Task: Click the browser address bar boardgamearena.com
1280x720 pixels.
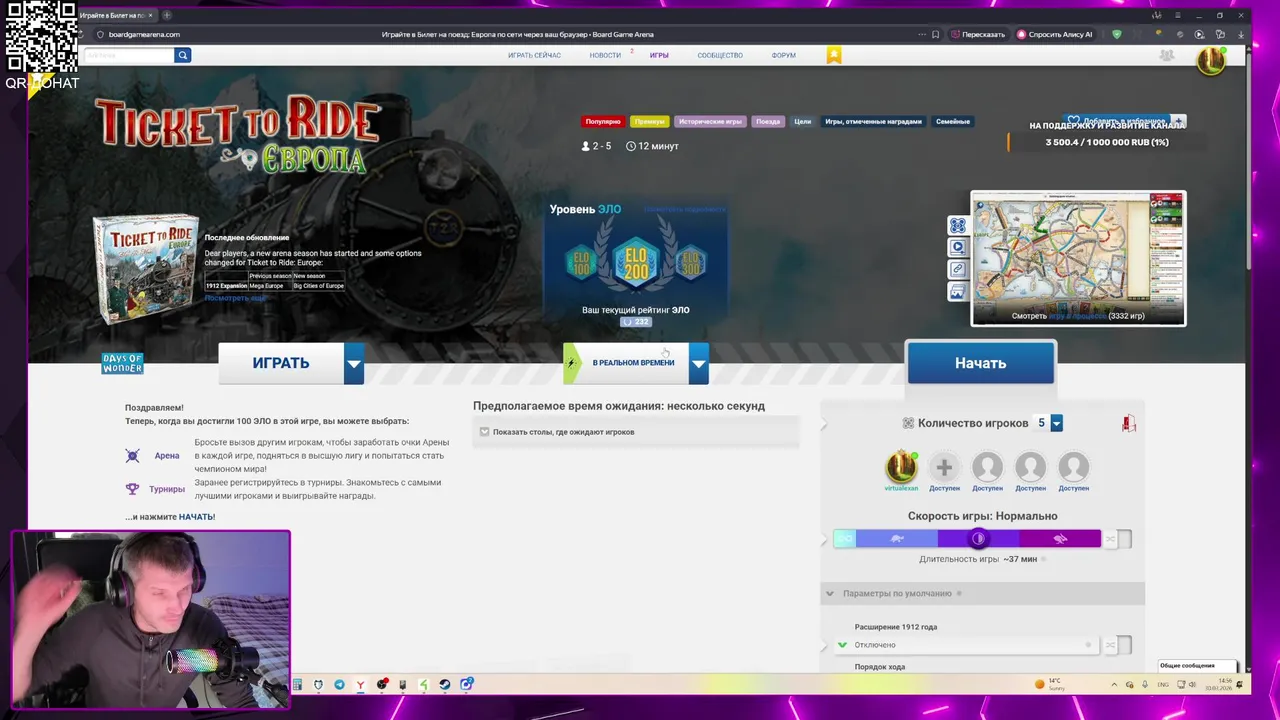Action: click(144, 34)
